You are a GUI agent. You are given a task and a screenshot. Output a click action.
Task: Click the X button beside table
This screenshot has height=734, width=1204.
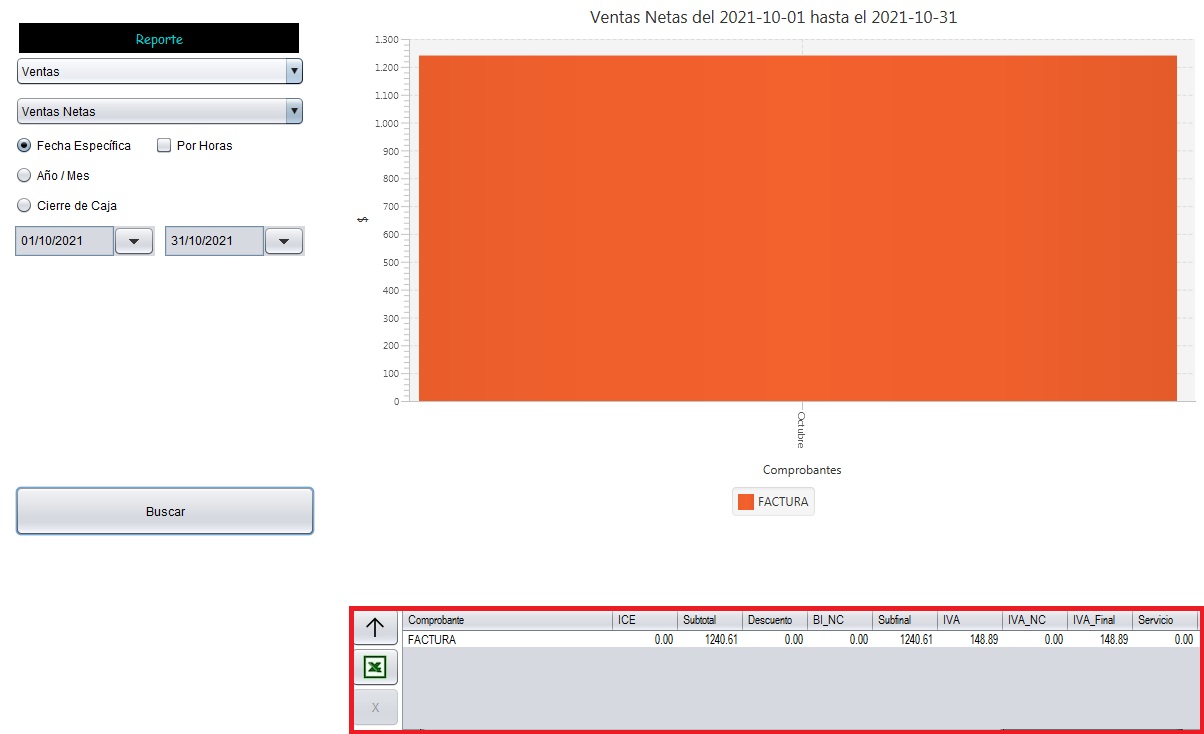click(x=375, y=707)
